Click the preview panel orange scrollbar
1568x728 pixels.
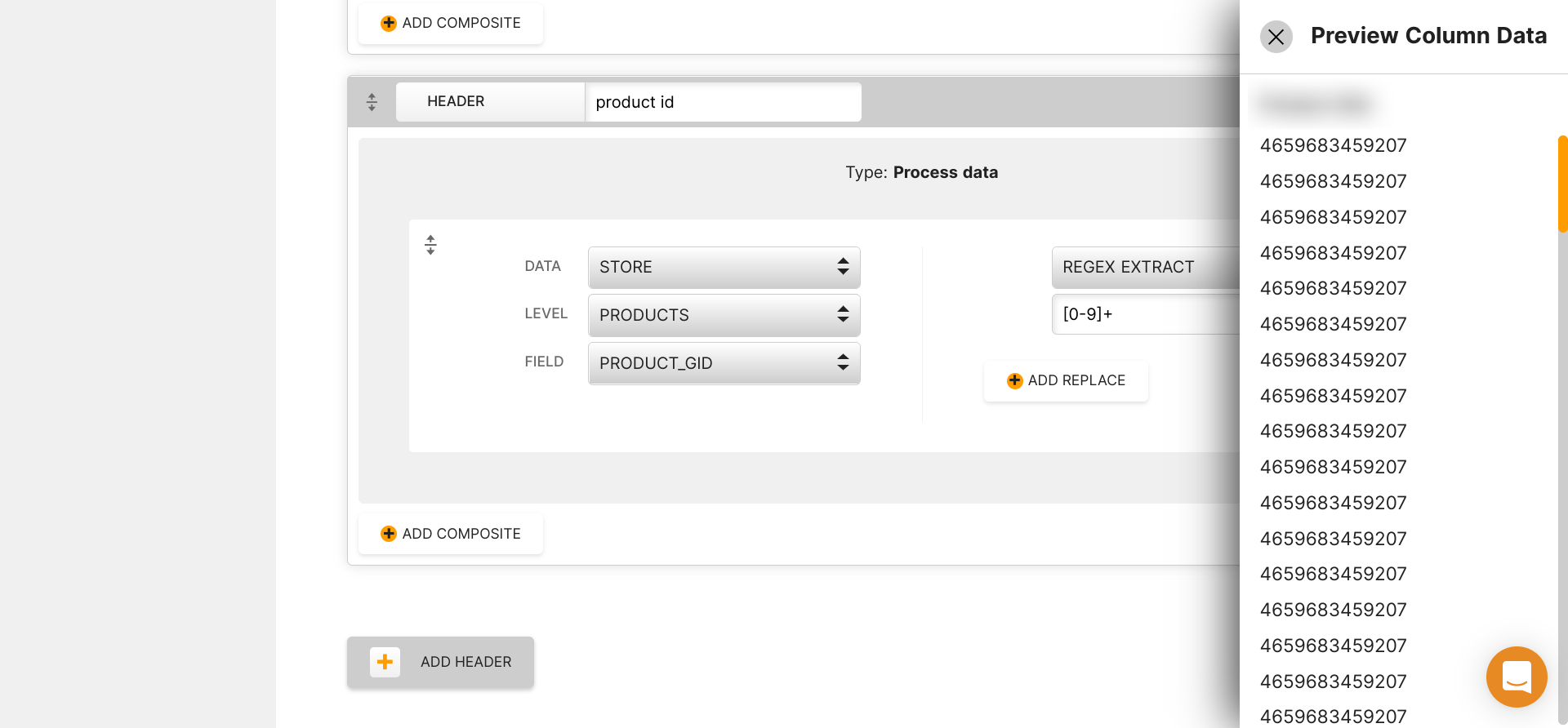[1562, 184]
